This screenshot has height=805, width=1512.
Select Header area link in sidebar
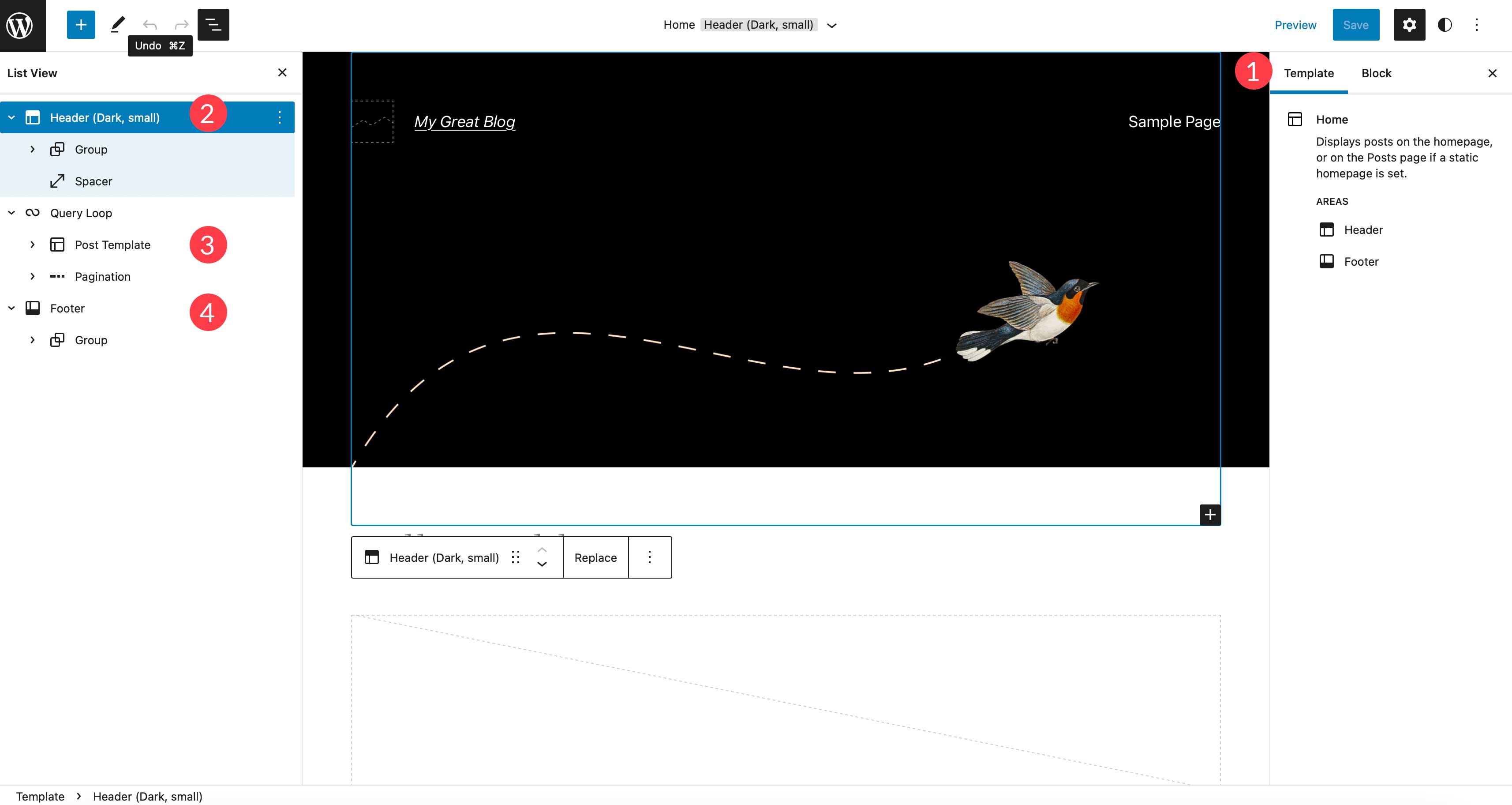coord(1363,229)
